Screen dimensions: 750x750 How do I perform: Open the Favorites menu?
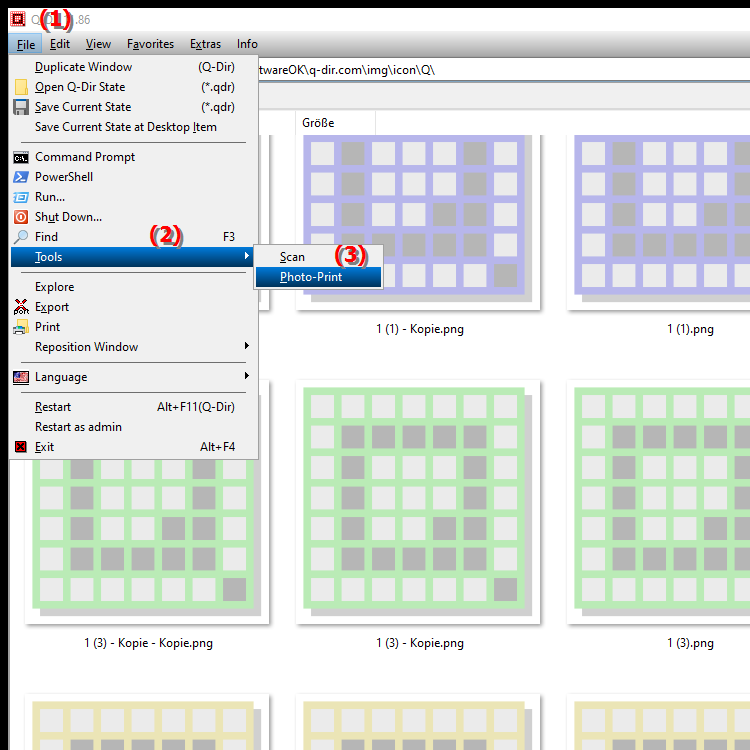[150, 44]
